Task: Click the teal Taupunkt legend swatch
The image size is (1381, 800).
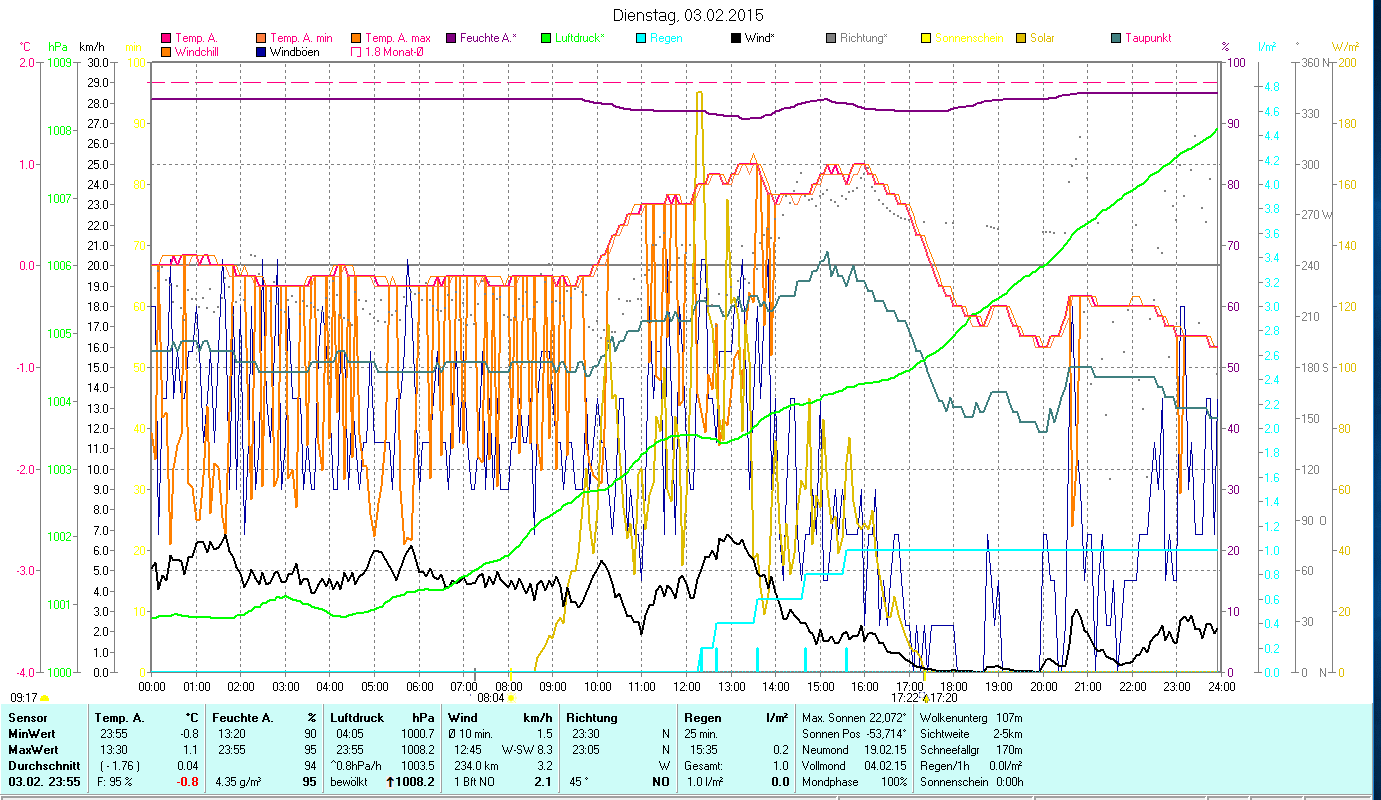Action: pos(1115,38)
